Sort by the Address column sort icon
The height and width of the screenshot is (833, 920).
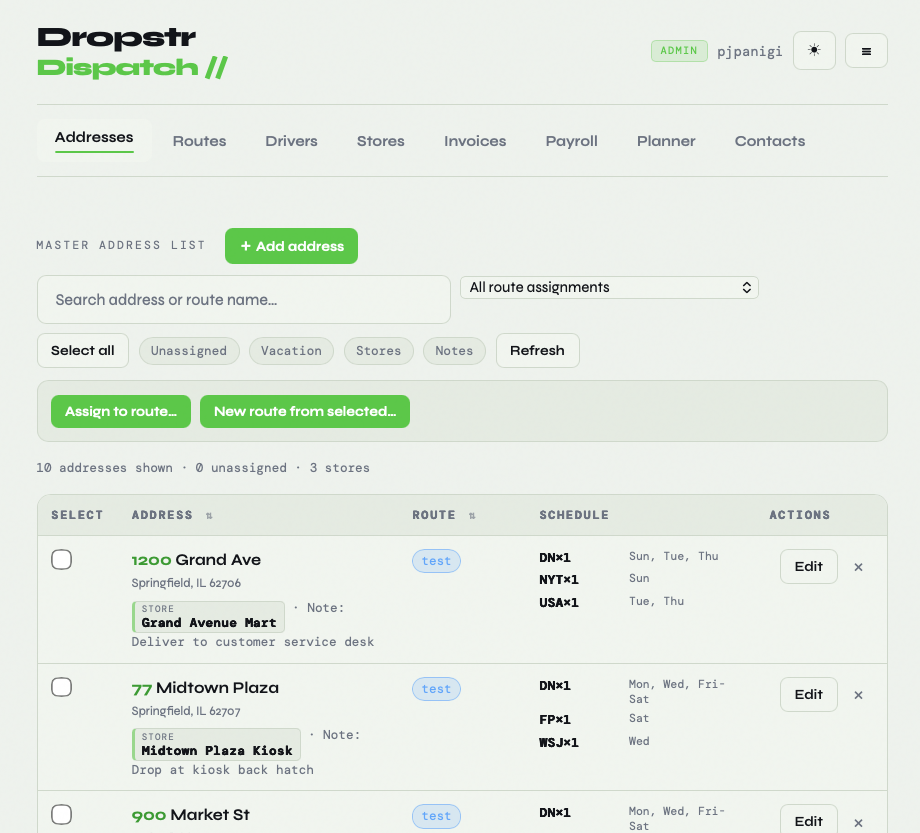click(209, 516)
